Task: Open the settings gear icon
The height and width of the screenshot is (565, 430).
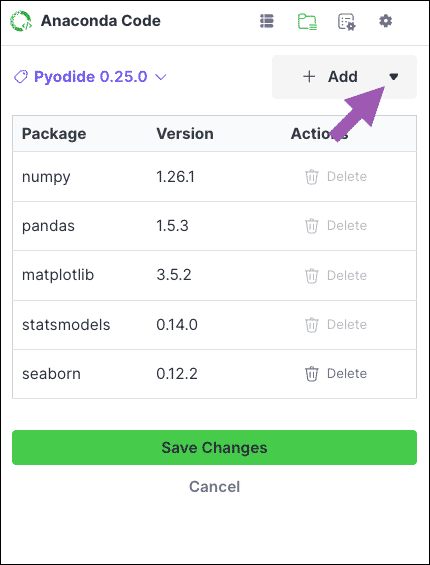Action: pyautogui.click(x=385, y=21)
